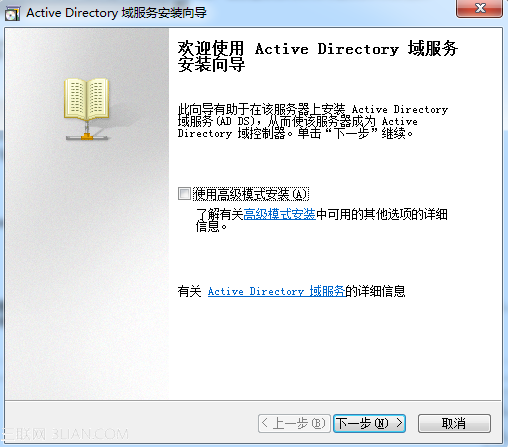Enable the 使用高级模式安装 checkbox
Viewport: 508px width, 447px height.
click(184, 194)
